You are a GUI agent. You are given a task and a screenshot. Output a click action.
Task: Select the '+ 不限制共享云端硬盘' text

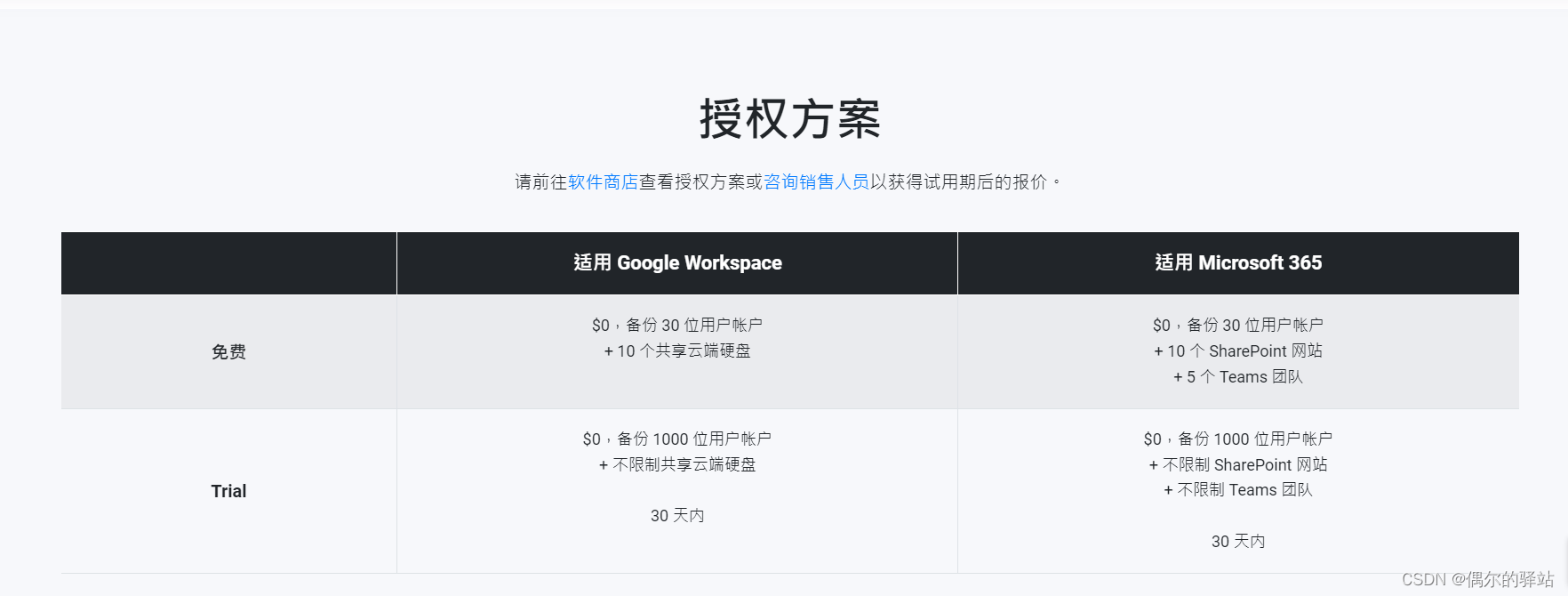tap(677, 464)
